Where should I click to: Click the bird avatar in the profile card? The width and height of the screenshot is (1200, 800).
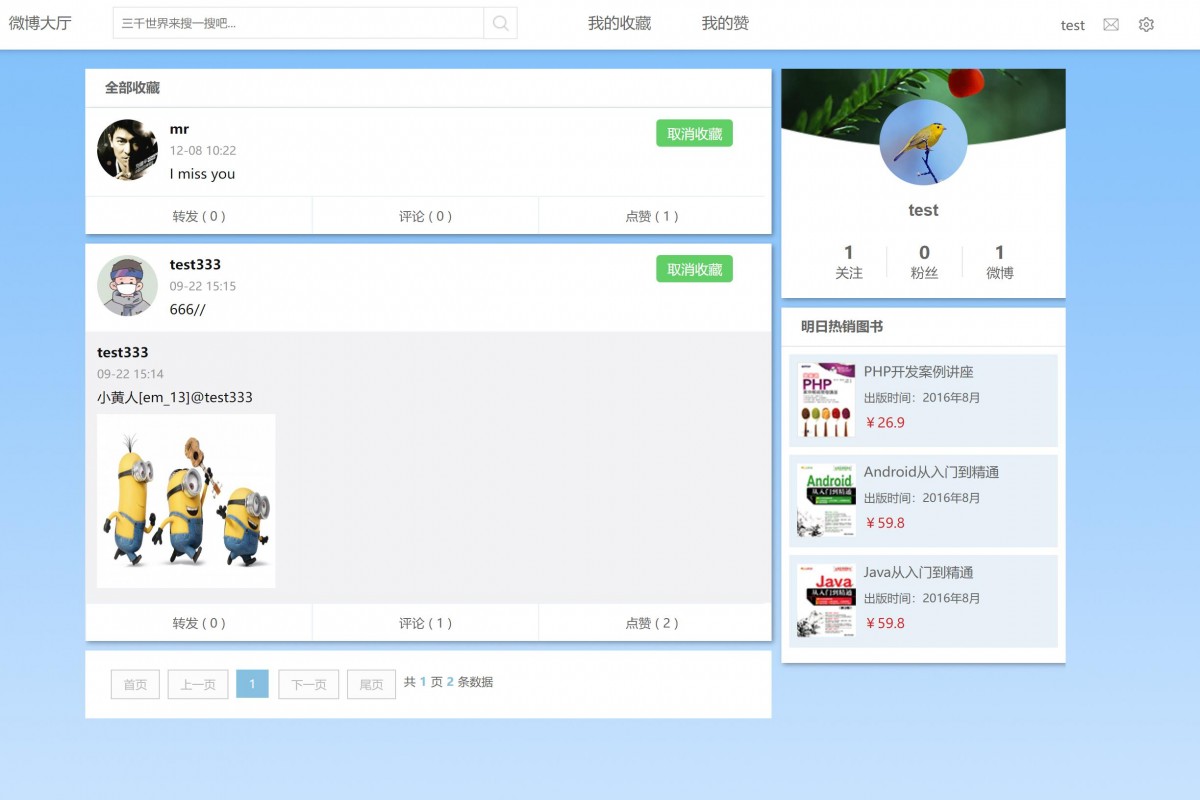923,143
